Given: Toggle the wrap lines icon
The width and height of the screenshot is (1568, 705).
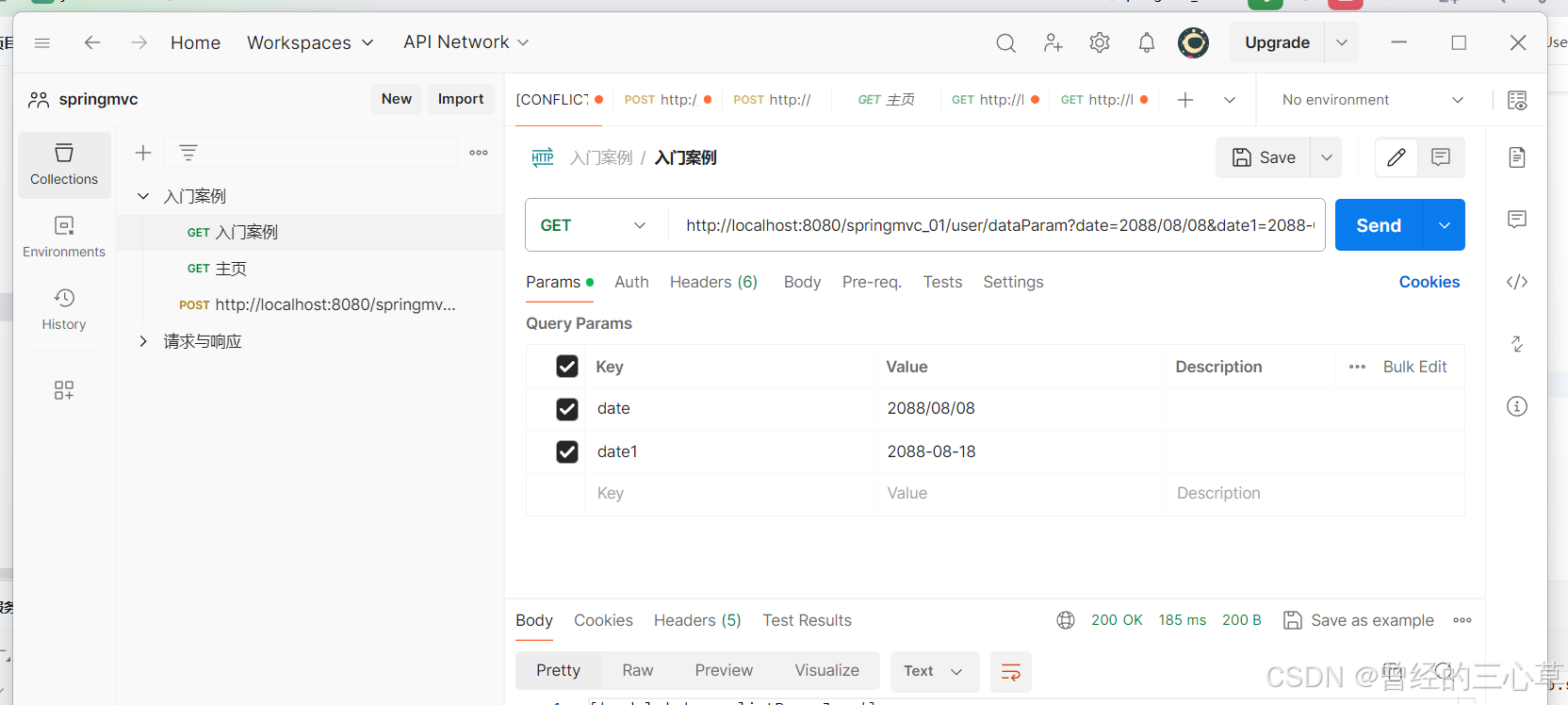Looking at the screenshot, I should pos(1011,672).
